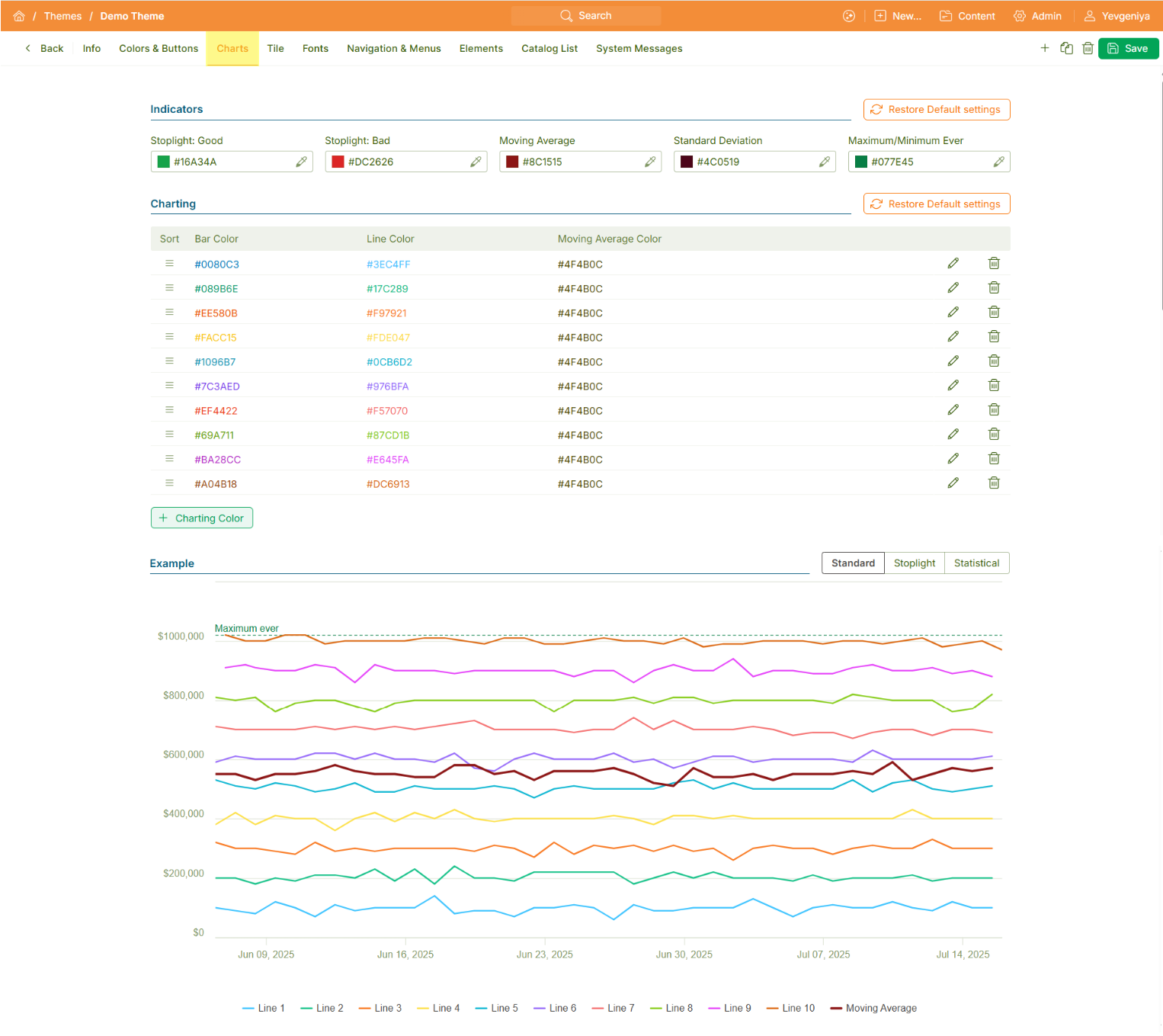Delete the #EE580B charting color row

[994, 313]
